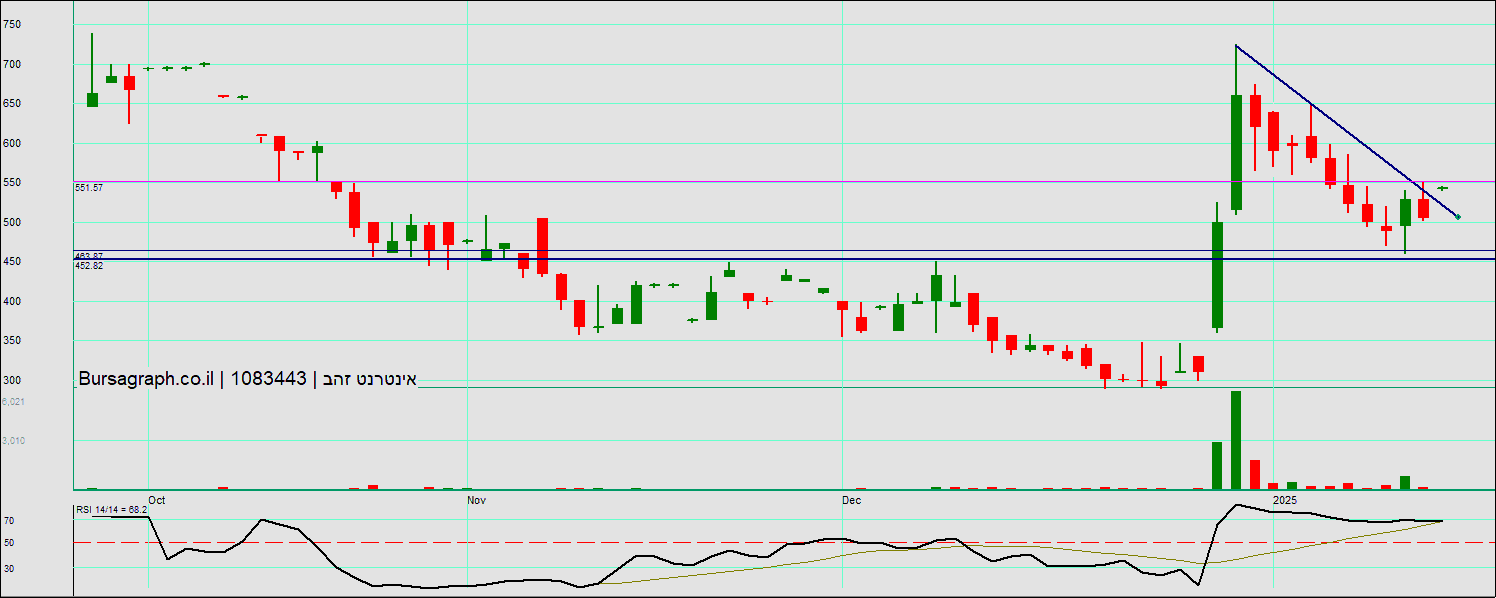Click the RSI 70 level label
Screen dimensions: 1496x598
point(9,521)
